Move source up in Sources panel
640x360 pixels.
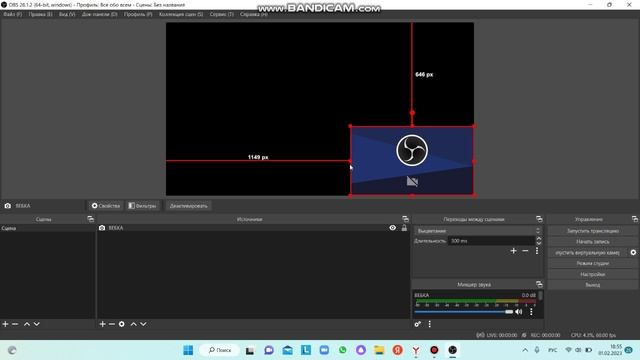133,324
